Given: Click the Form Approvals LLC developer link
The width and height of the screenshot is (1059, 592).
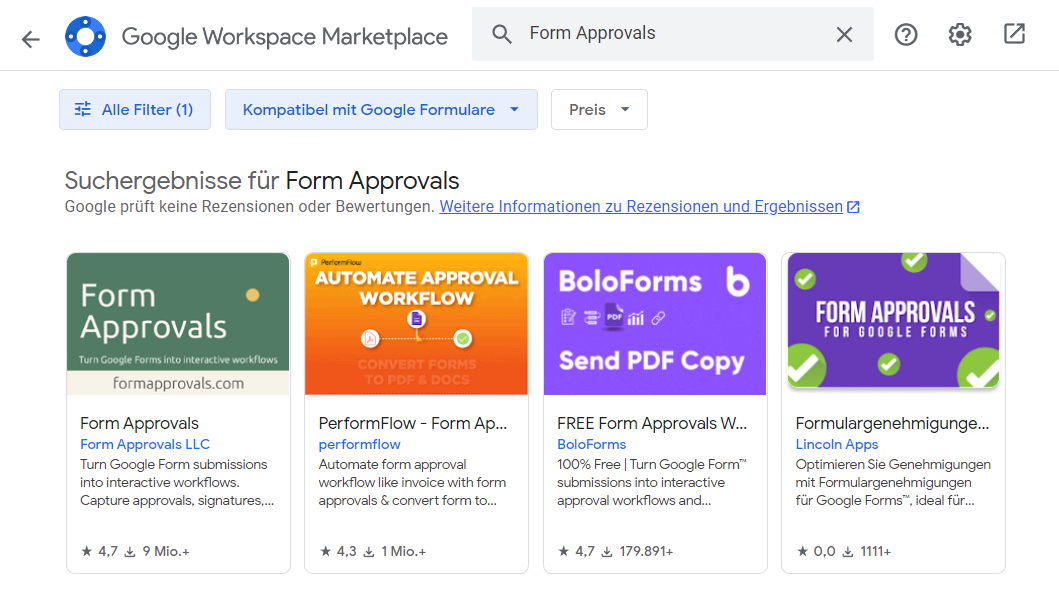Looking at the screenshot, I should point(145,444).
